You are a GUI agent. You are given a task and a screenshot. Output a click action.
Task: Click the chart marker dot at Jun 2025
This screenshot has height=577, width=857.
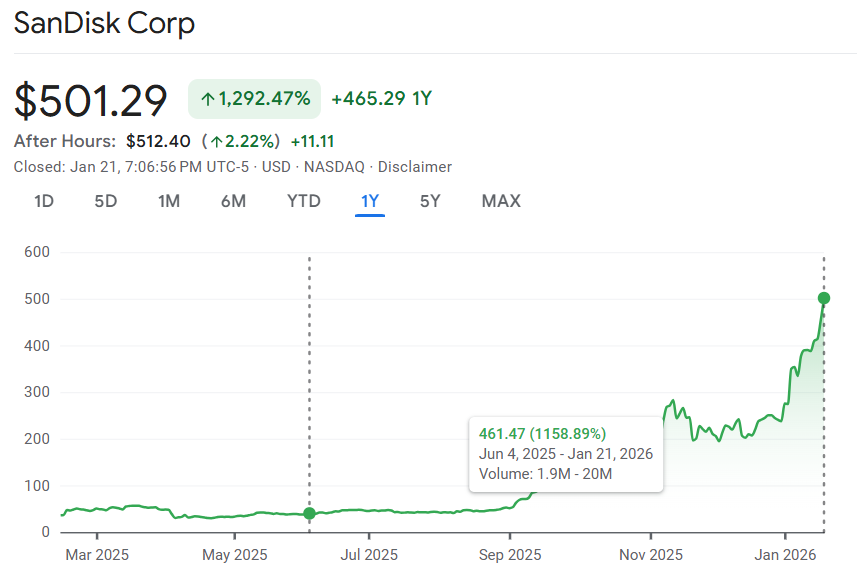[309, 513]
